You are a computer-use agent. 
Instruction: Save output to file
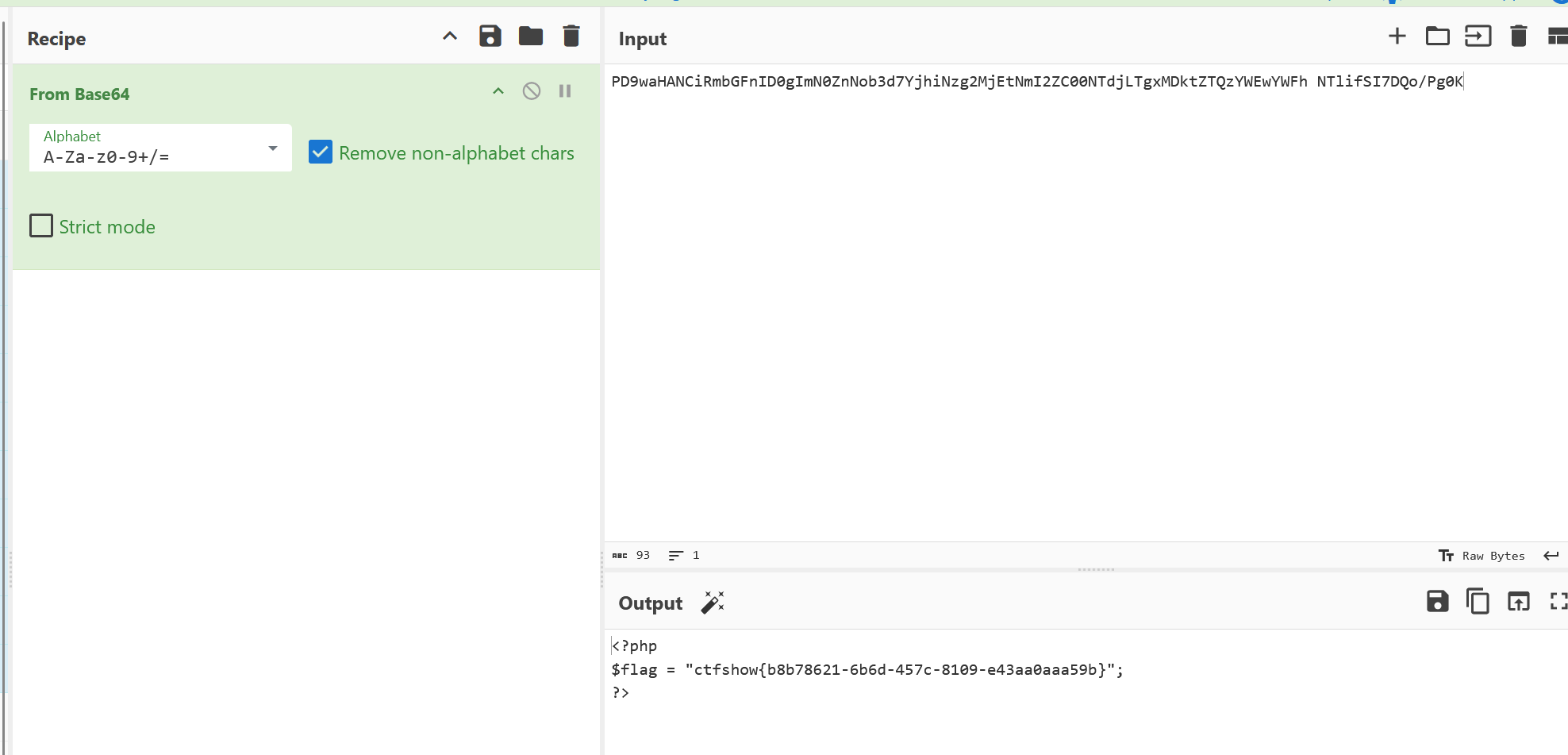coord(1438,602)
